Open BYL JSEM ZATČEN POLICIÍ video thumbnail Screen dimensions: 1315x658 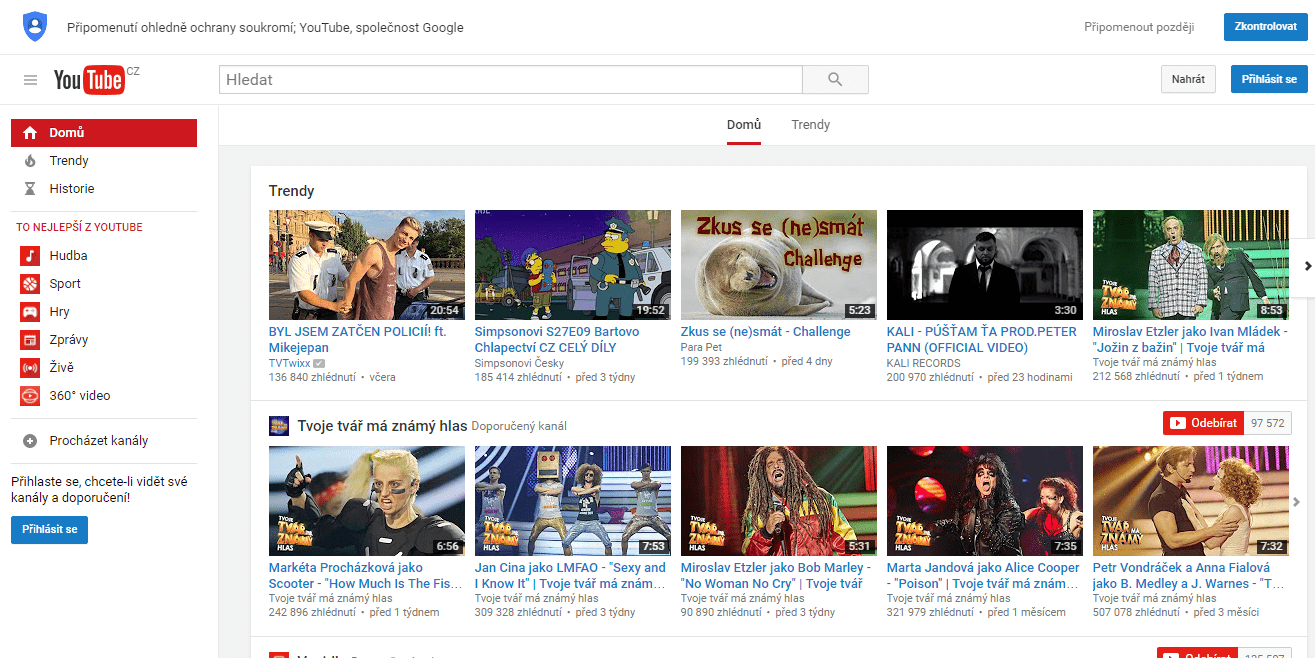367,265
